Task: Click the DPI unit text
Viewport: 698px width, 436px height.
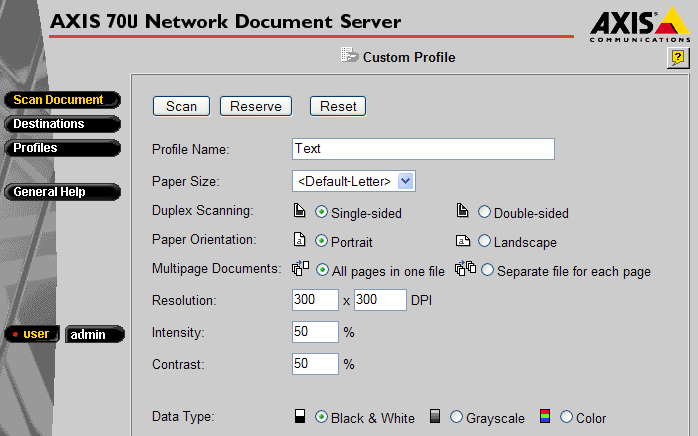Action: [422, 301]
